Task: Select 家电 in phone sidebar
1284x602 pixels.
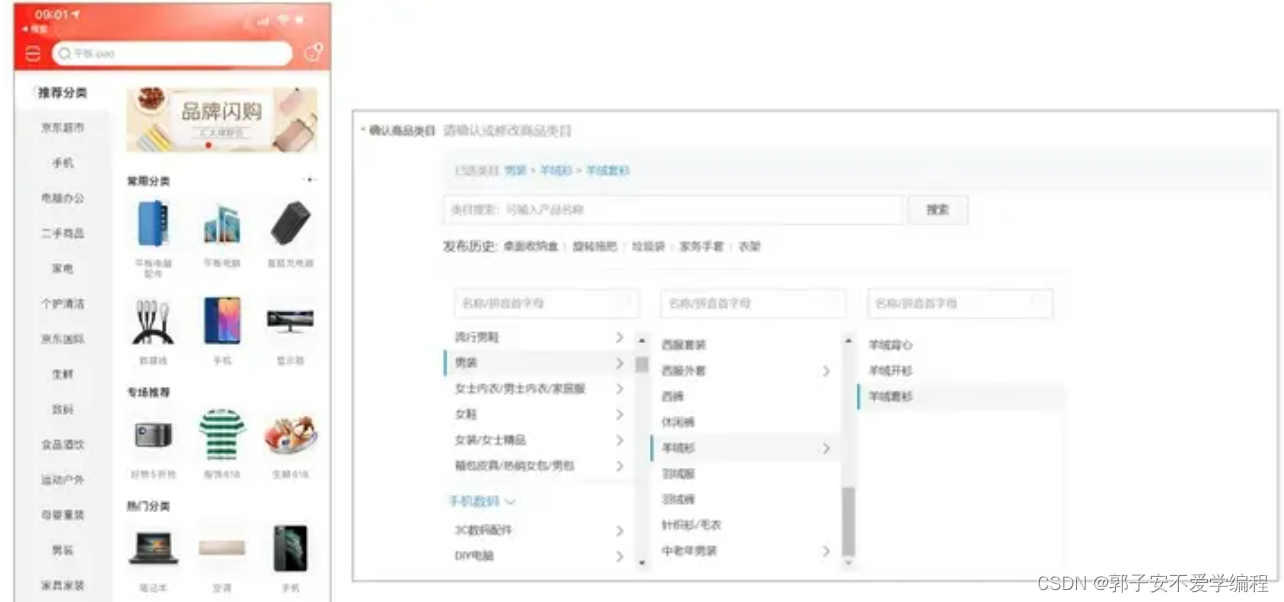Action: [x=62, y=269]
